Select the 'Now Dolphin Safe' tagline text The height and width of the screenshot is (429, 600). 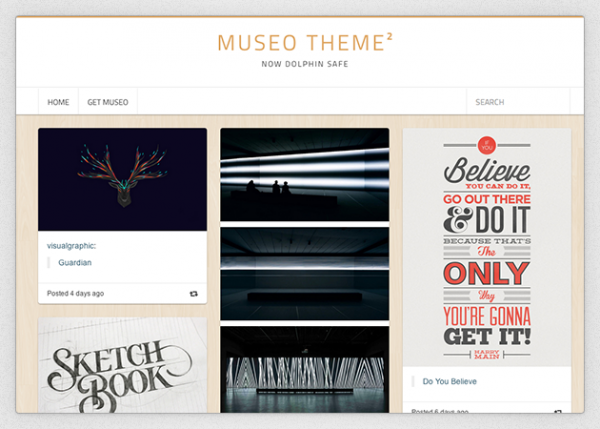(x=305, y=64)
